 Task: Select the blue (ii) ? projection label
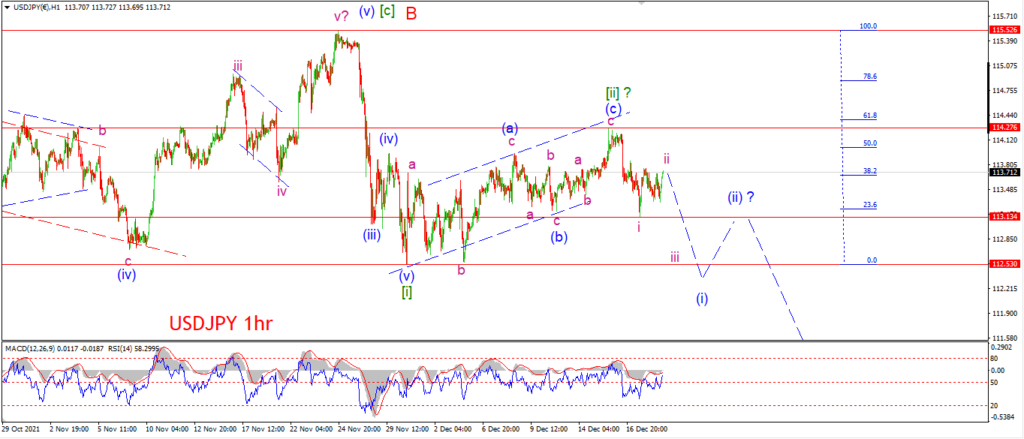click(x=742, y=197)
